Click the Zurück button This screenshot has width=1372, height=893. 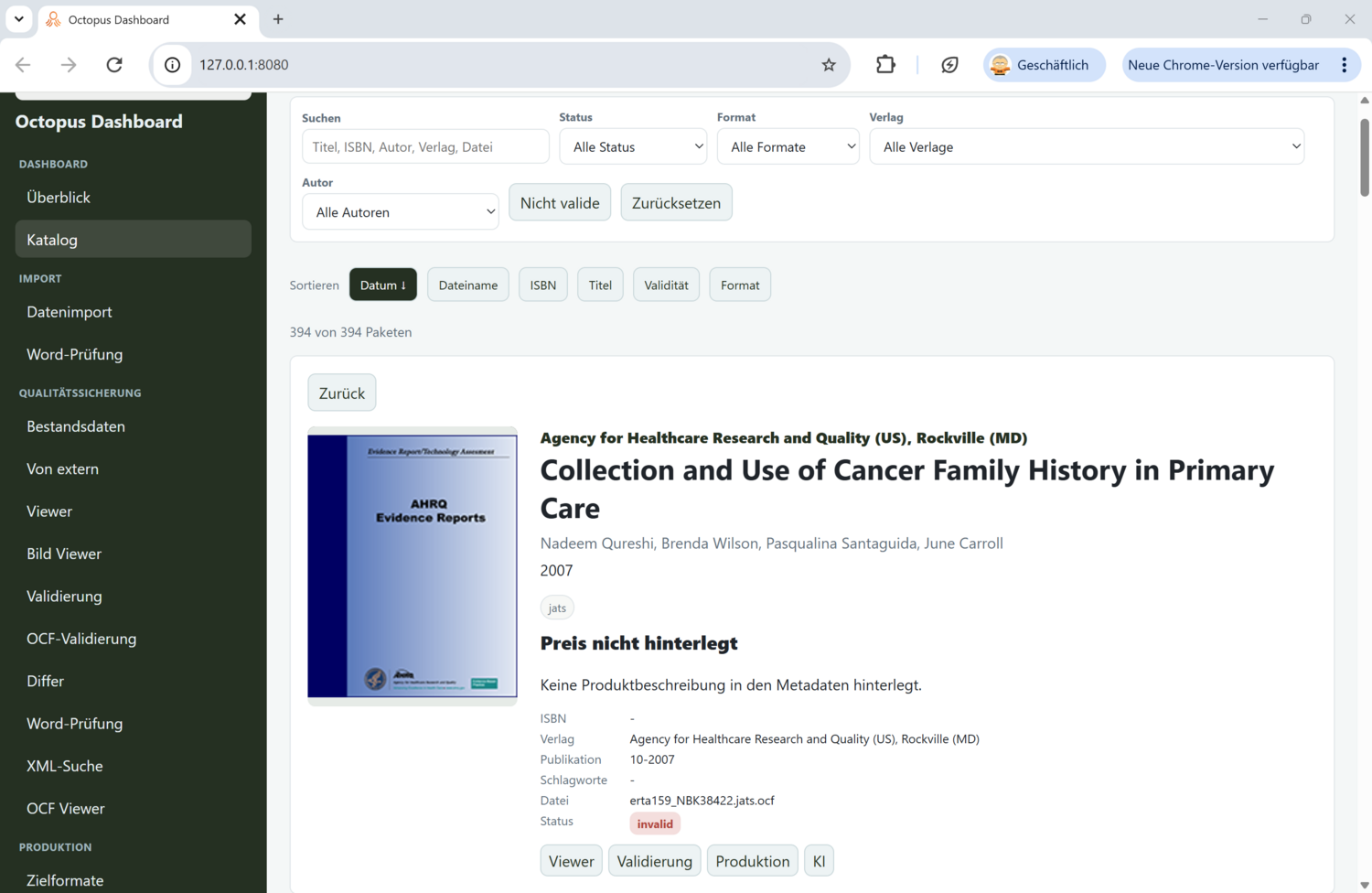coord(342,393)
